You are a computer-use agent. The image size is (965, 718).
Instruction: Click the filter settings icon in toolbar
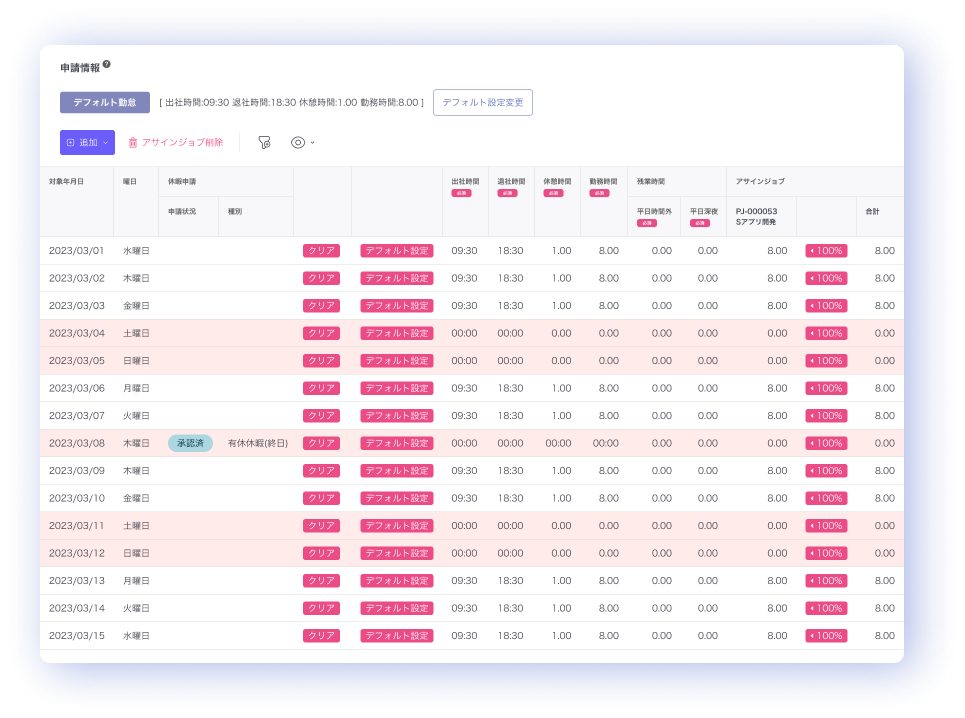(264, 143)
